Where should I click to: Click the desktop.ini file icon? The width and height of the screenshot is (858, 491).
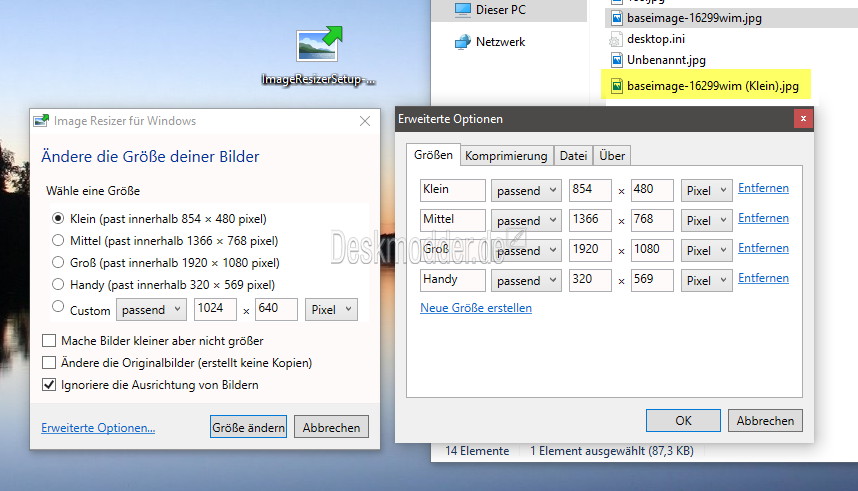(616, 39)
